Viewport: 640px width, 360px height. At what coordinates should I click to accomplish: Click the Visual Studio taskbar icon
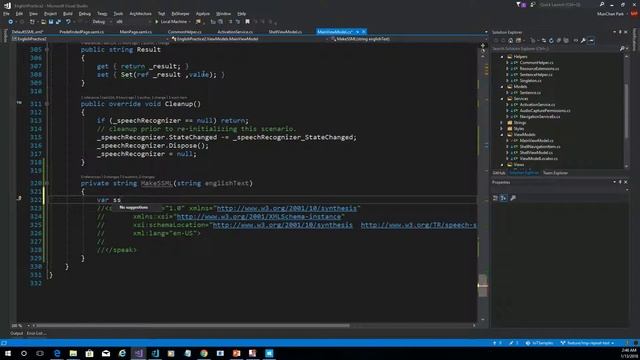point(138,353)
